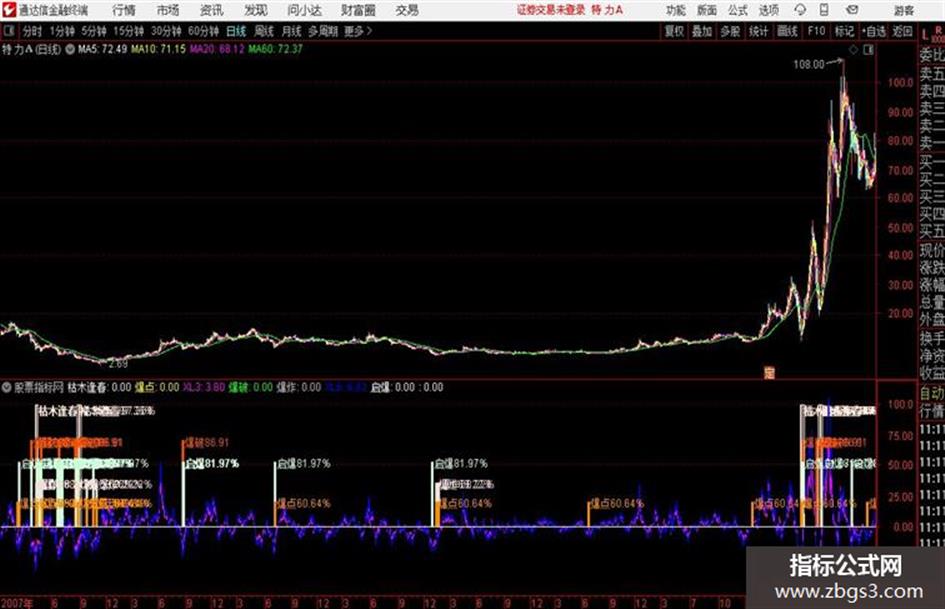Switch to 1分钟 chart period
The height and width of the screenshot is (609, 945).
[62, 31]
